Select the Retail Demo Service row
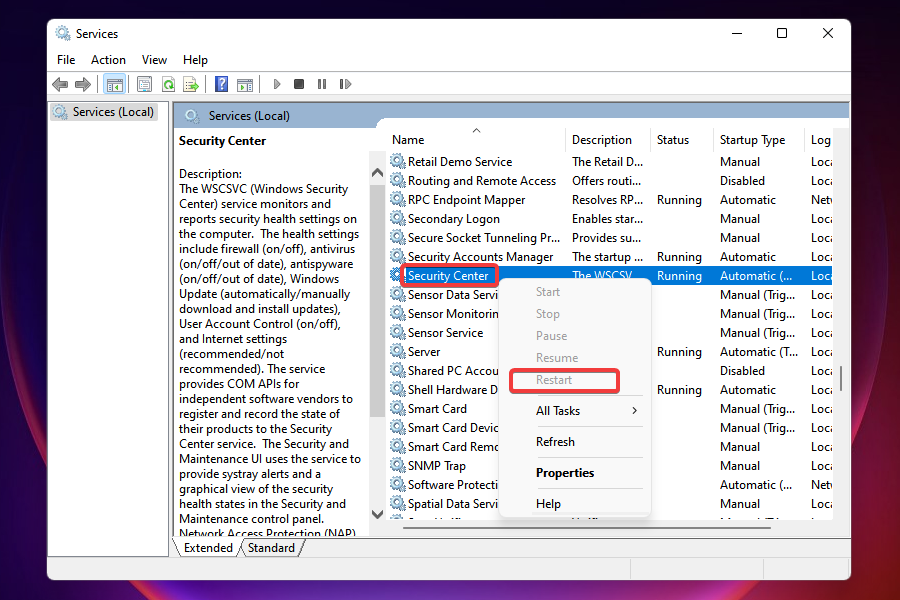 pos(611,162)
